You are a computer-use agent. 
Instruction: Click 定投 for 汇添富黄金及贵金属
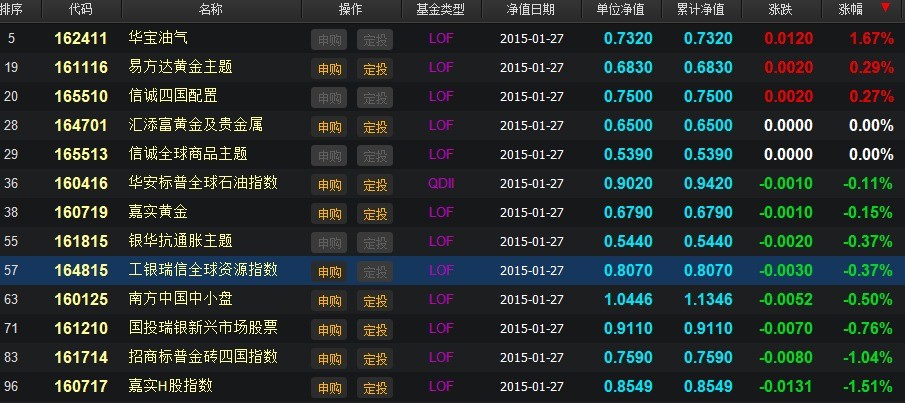pyautogui.click(x=375, y=126)
